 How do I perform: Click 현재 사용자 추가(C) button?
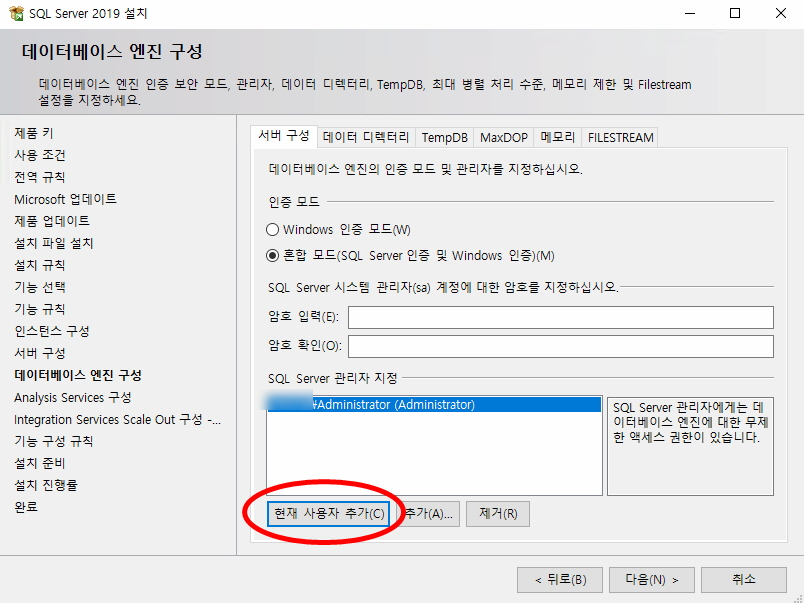(328, 514)
